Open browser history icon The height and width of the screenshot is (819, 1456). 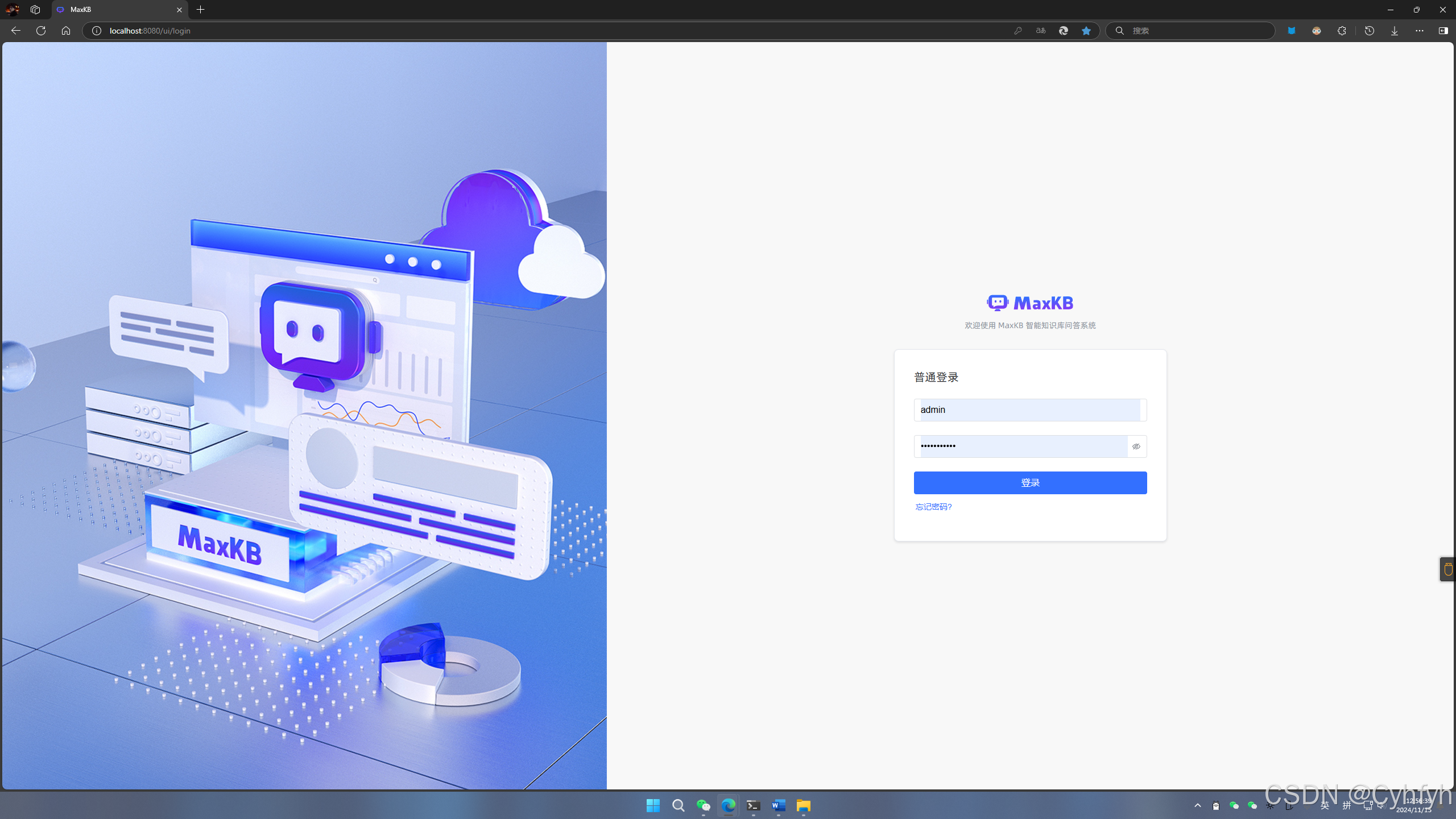(1370, 31)
